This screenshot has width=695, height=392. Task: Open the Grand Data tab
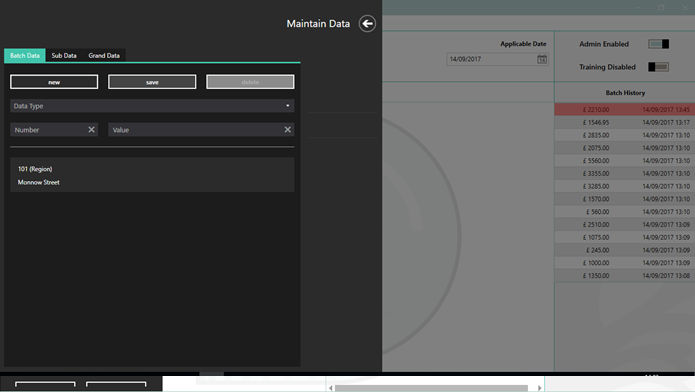pos(104,55)
